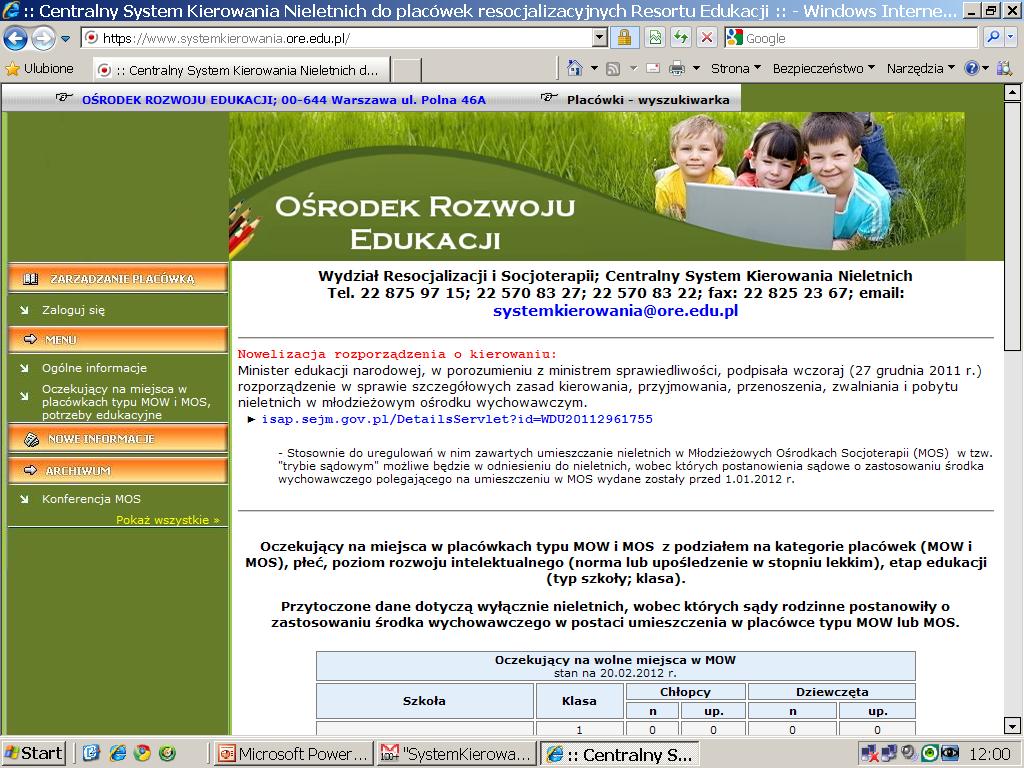Click the compatibility view icon

pyautogui.click(x=655, y=38)
